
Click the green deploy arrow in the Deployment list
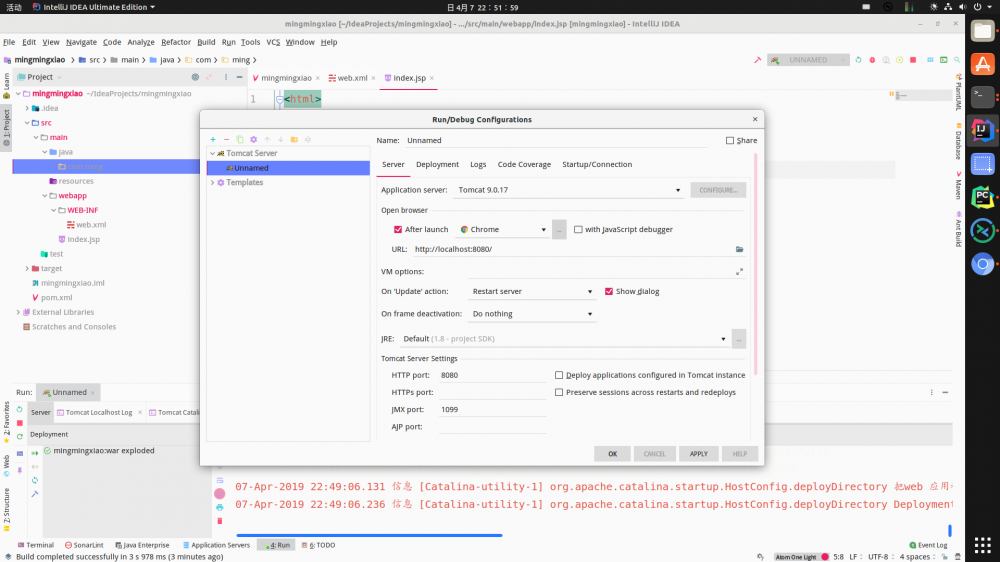[35, 453]
